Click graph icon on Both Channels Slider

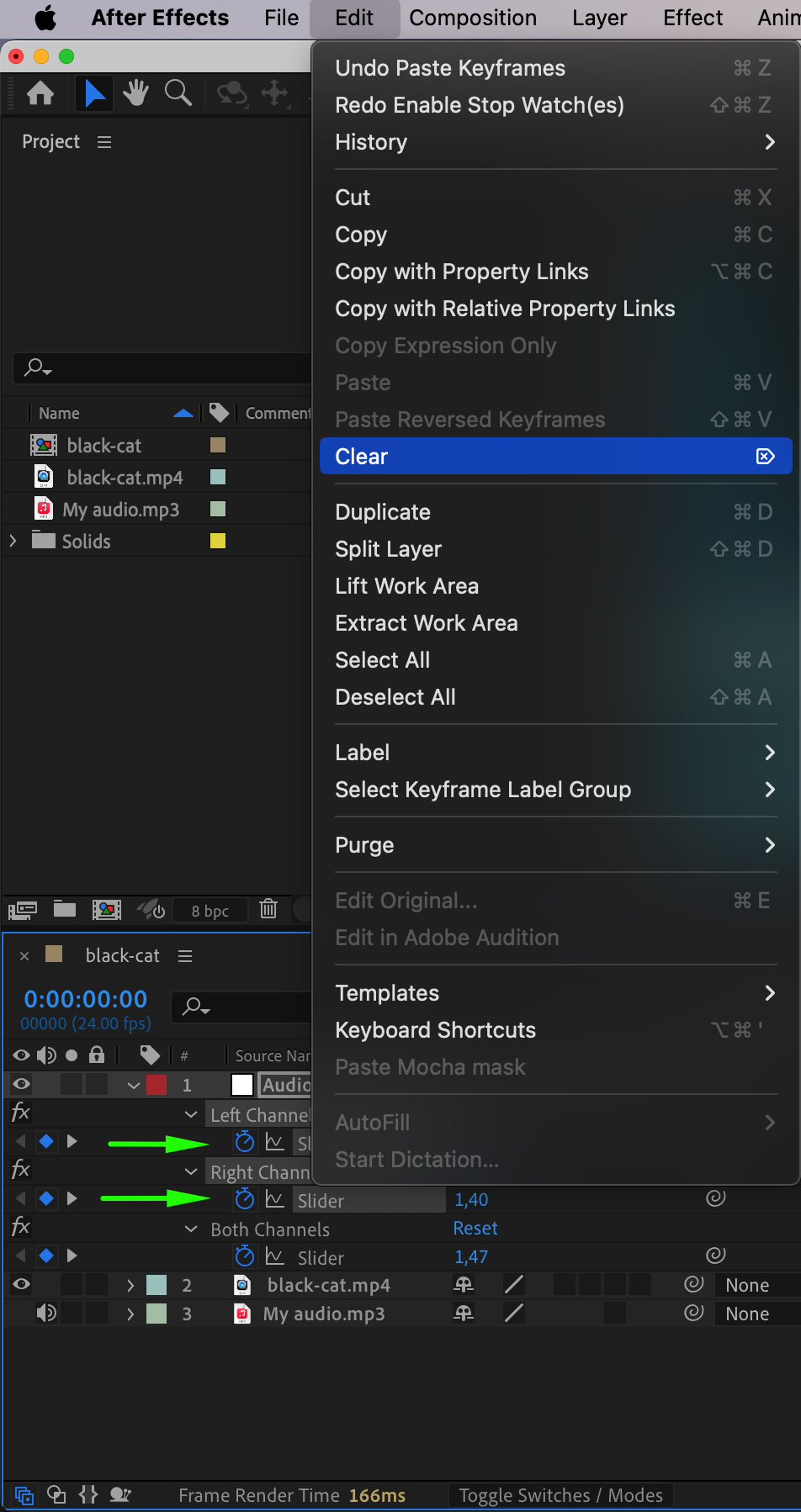click(x=275, y=1256)
